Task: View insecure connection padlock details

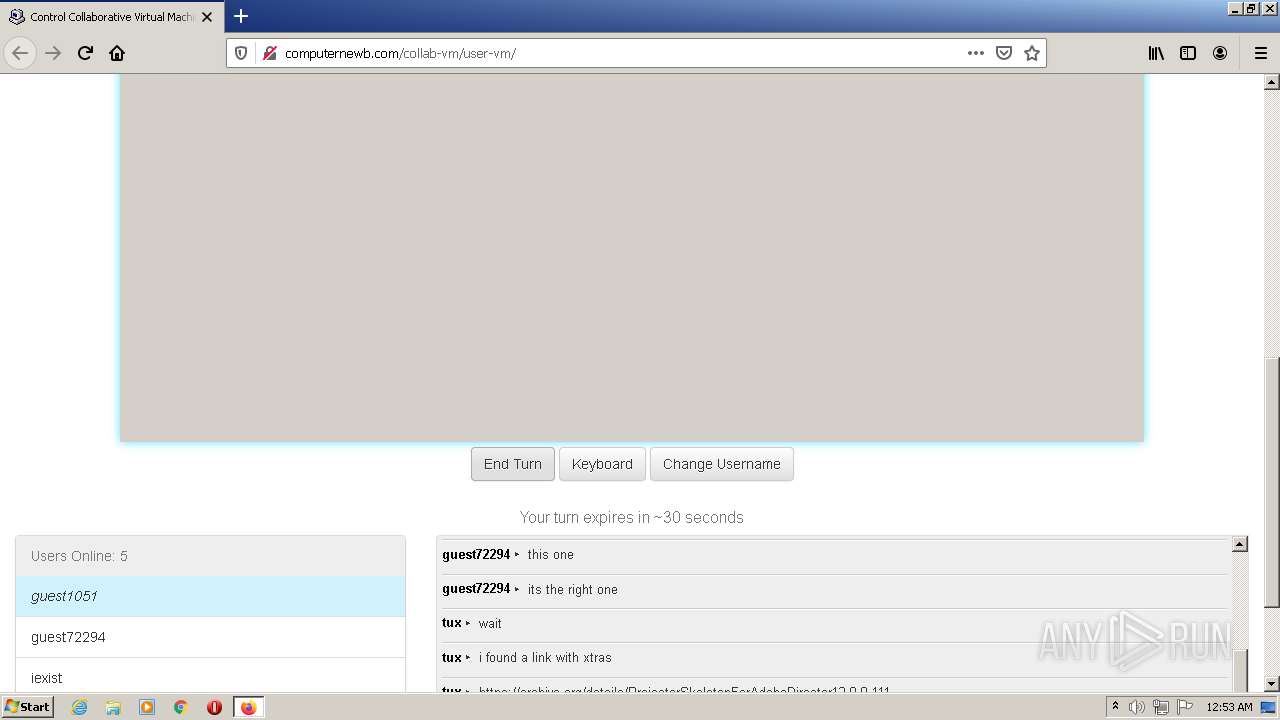Action: 269,53
